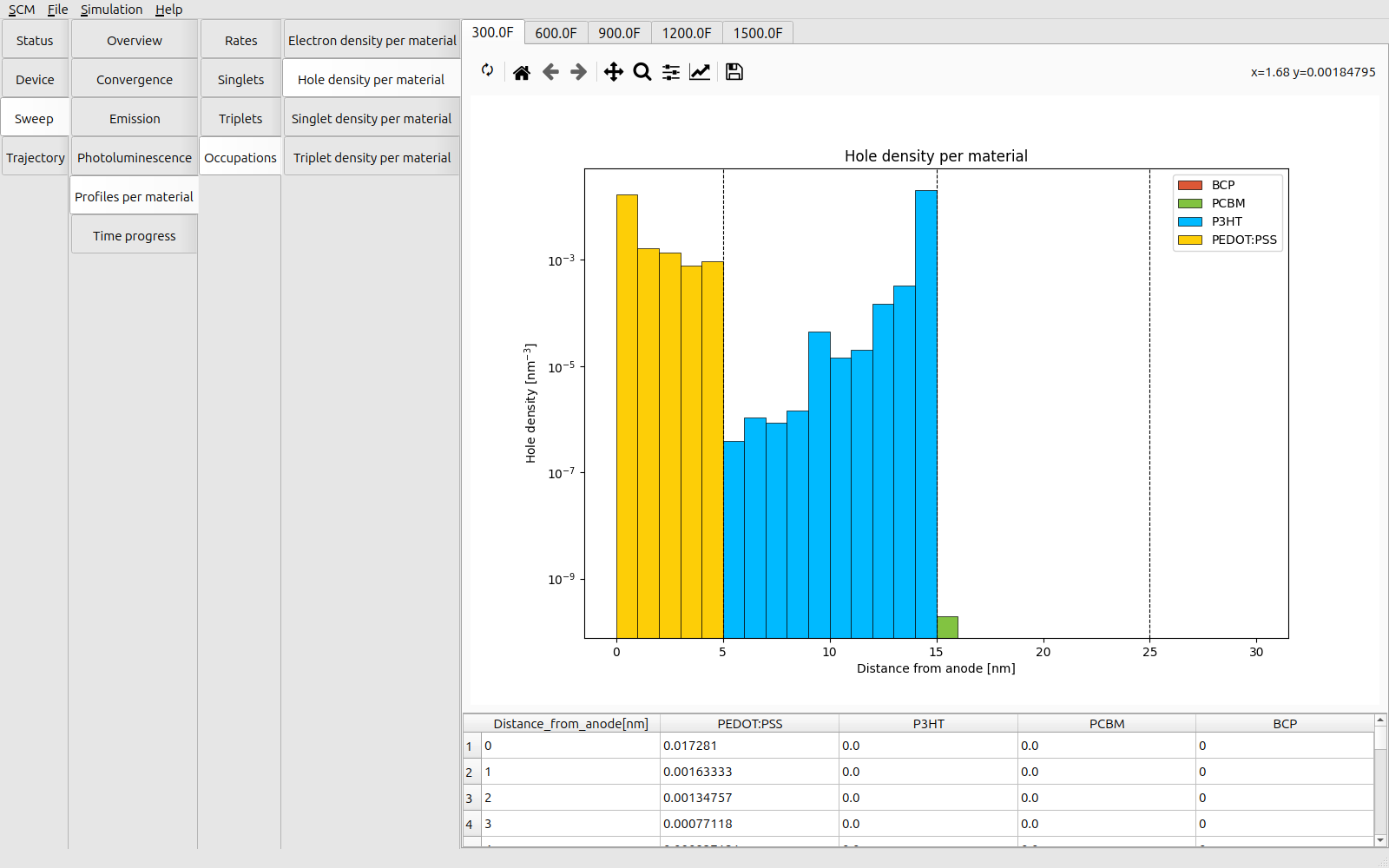The height and width of the screenshot is (868, 1389).
Task: Open the Simulation menu
Action: (111, 10)
